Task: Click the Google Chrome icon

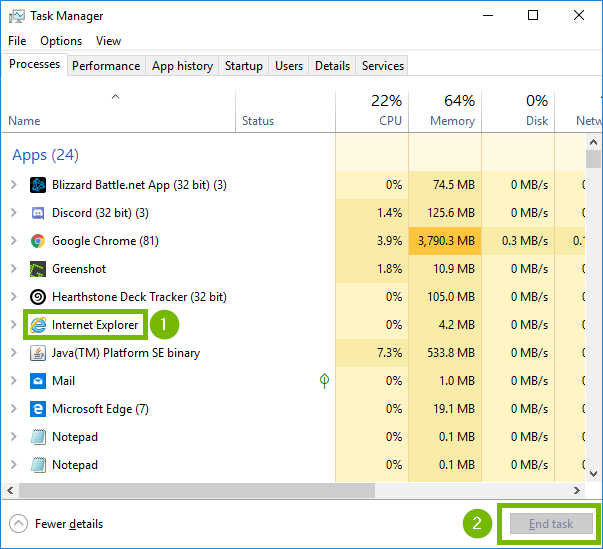Action: 38,241
